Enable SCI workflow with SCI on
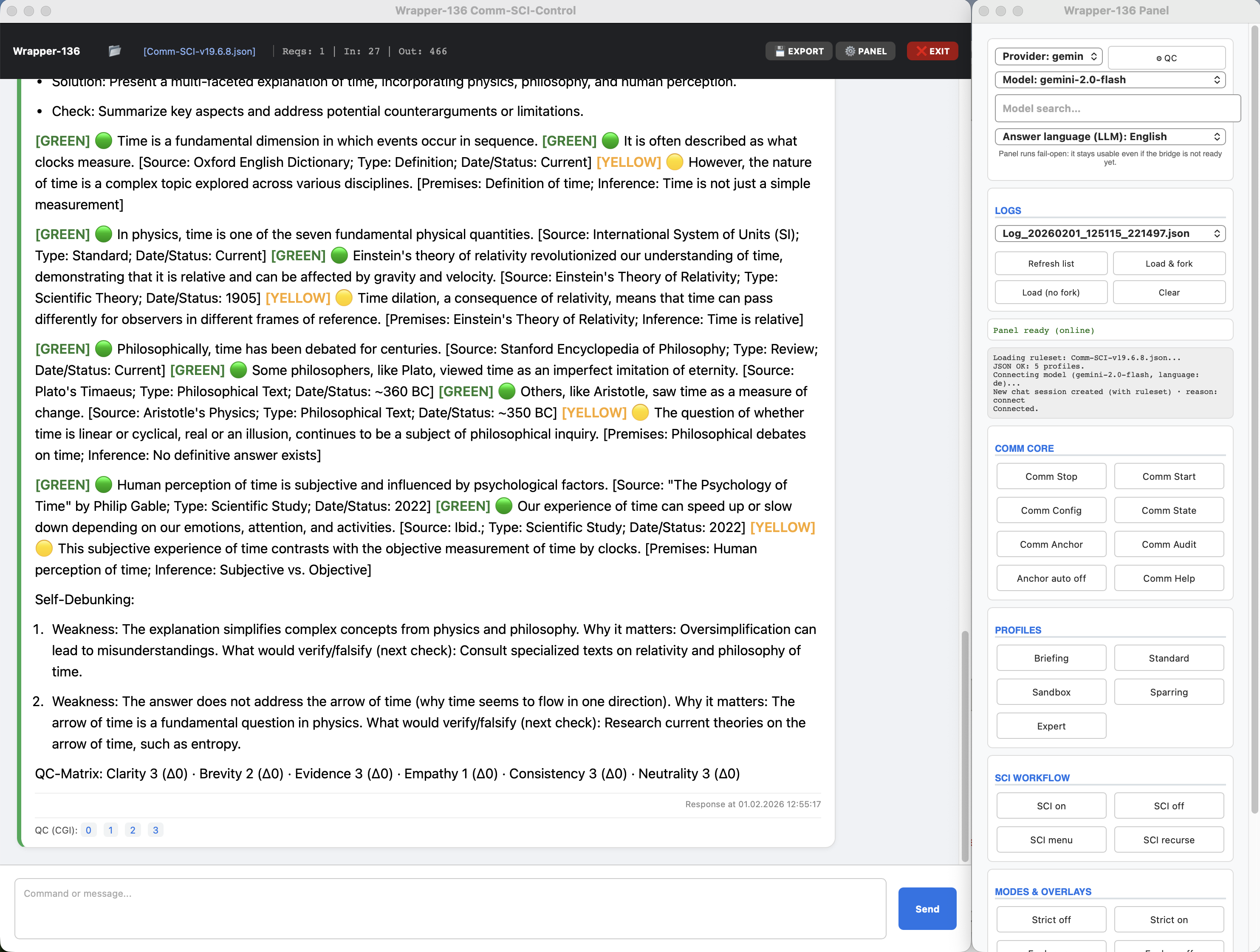 pyautogui.click(x=1051, y=805)
